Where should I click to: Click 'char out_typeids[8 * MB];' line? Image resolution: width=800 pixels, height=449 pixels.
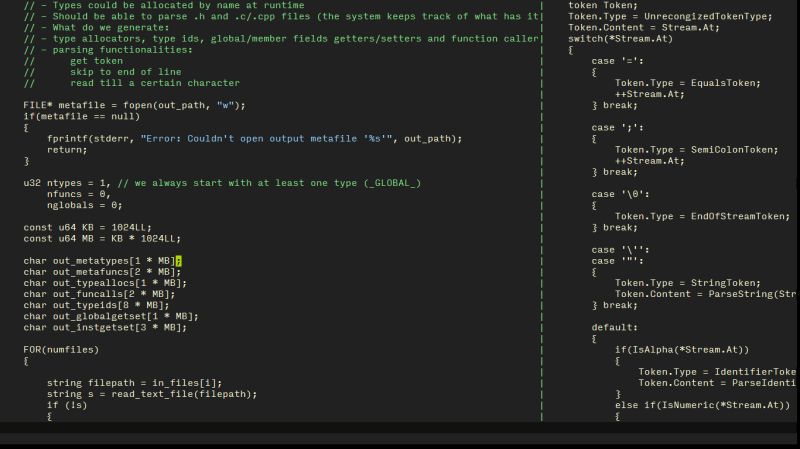96,305
